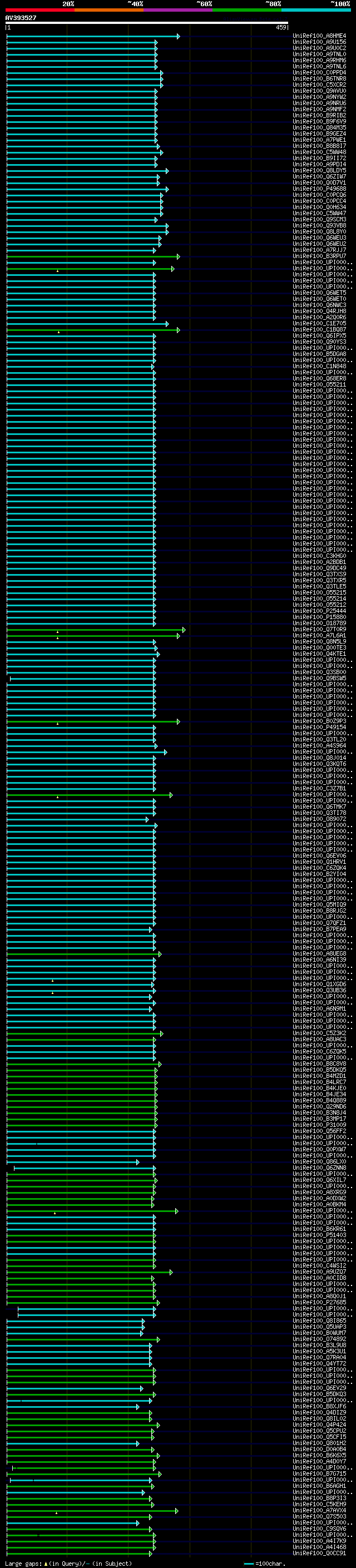
Task: Click hit label UniRef100_C5WW48
Action: (x=319, y=152)
